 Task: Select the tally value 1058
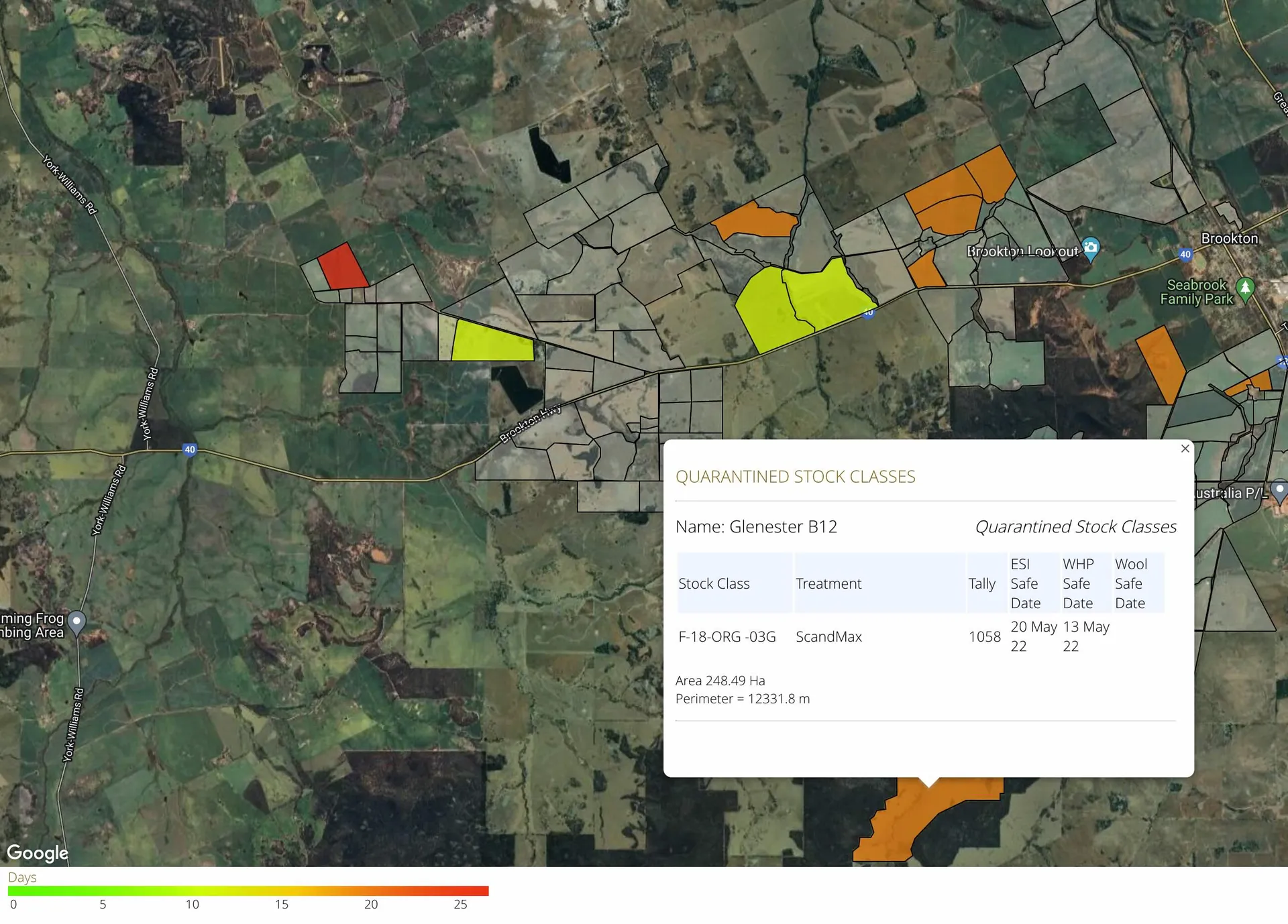[984, 636]
